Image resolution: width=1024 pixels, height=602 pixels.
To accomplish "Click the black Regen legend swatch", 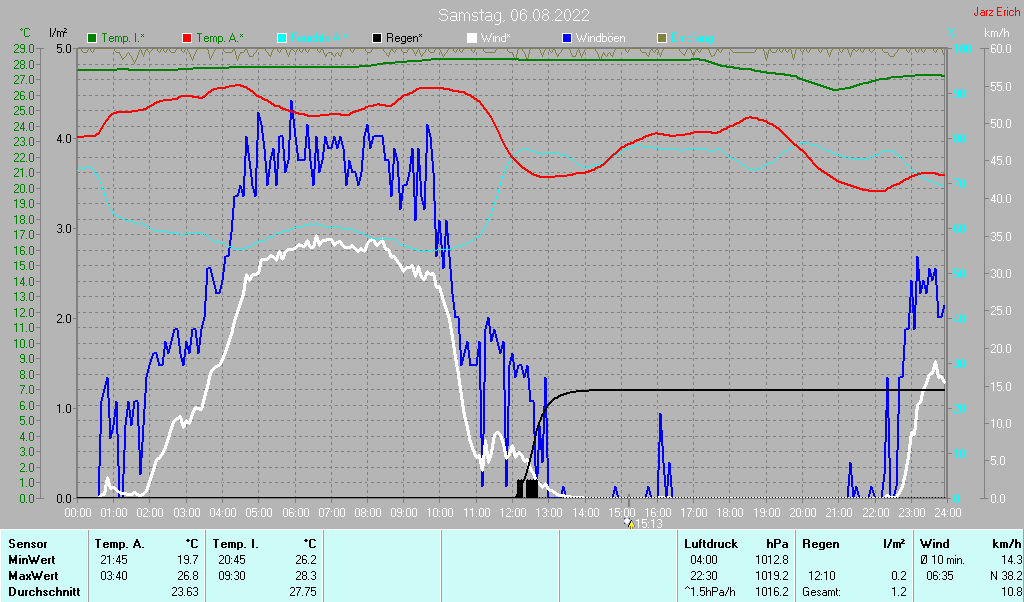I will click(x=377, y=38).
